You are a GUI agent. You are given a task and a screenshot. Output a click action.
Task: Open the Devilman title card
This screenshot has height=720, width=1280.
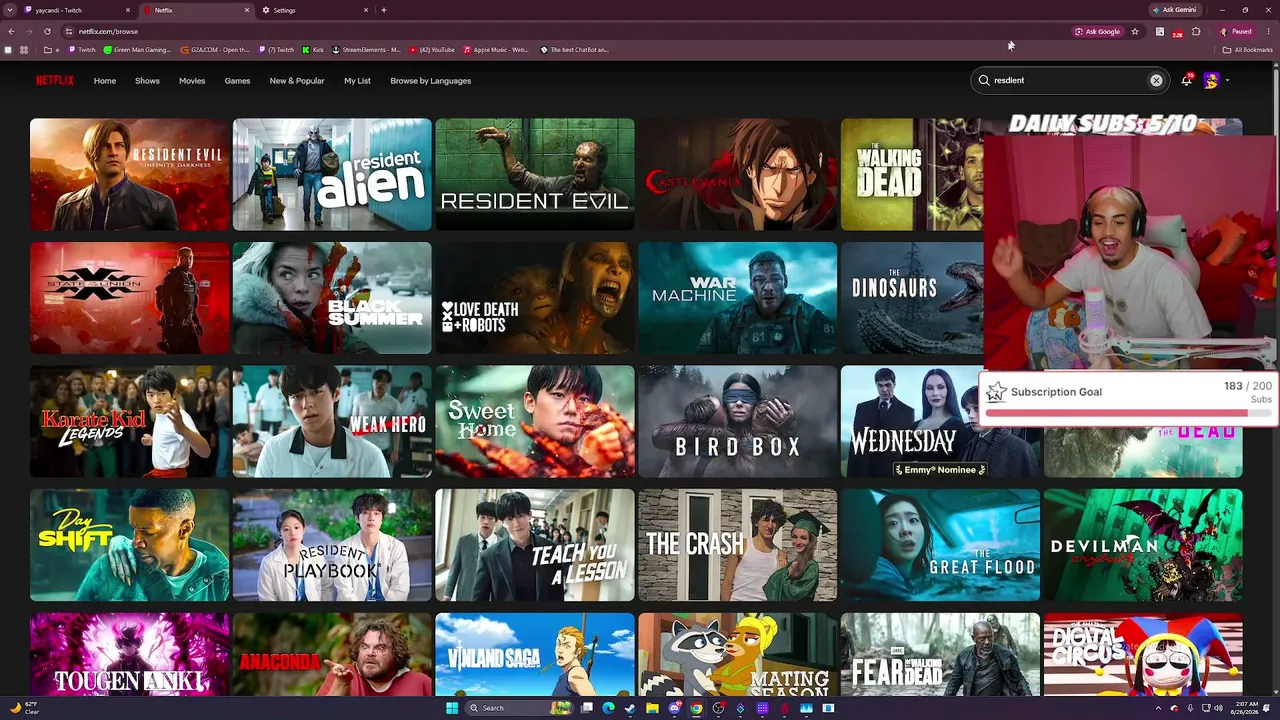coord(1143,545)
